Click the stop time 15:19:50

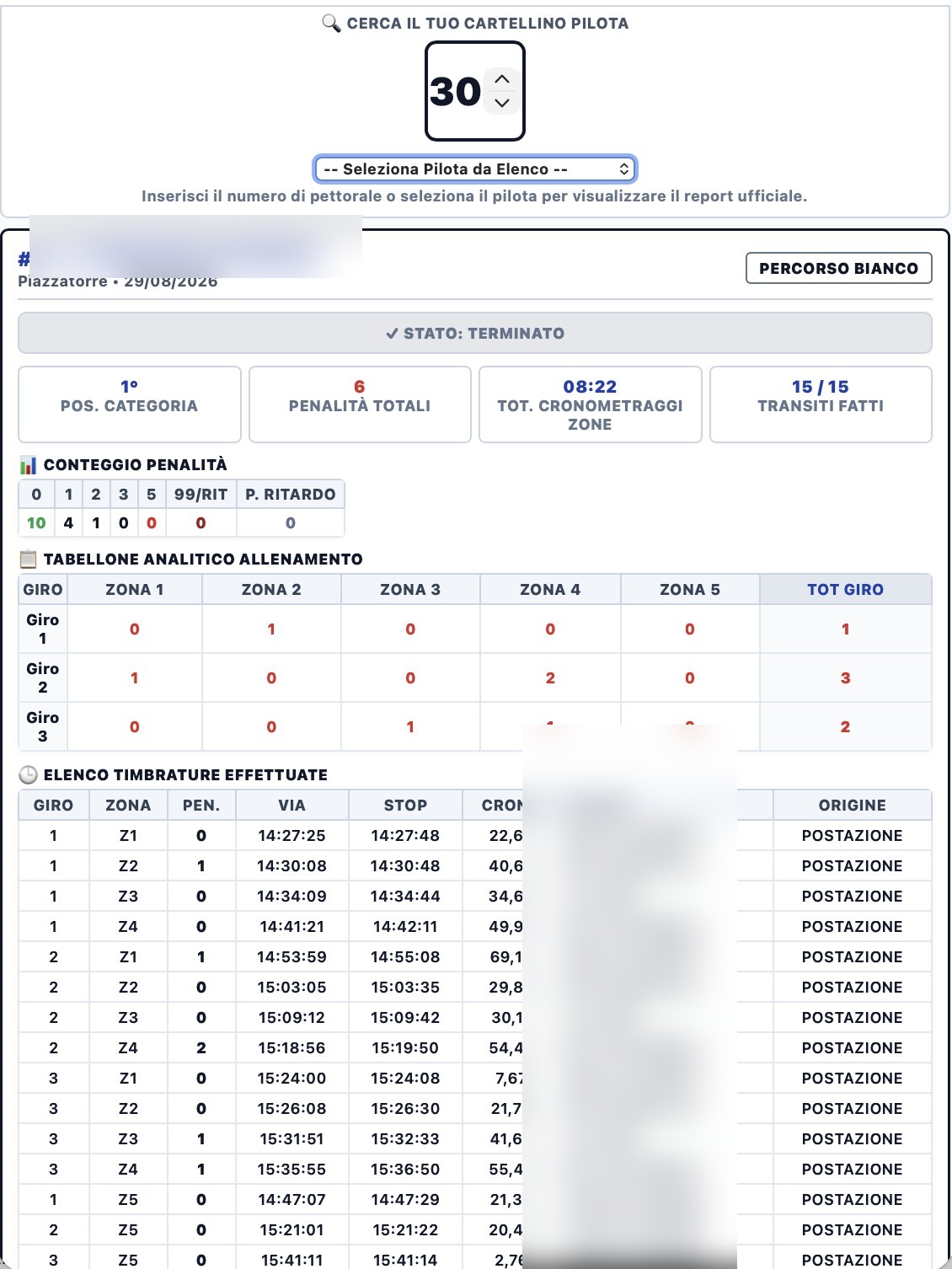pos(406,1048)
